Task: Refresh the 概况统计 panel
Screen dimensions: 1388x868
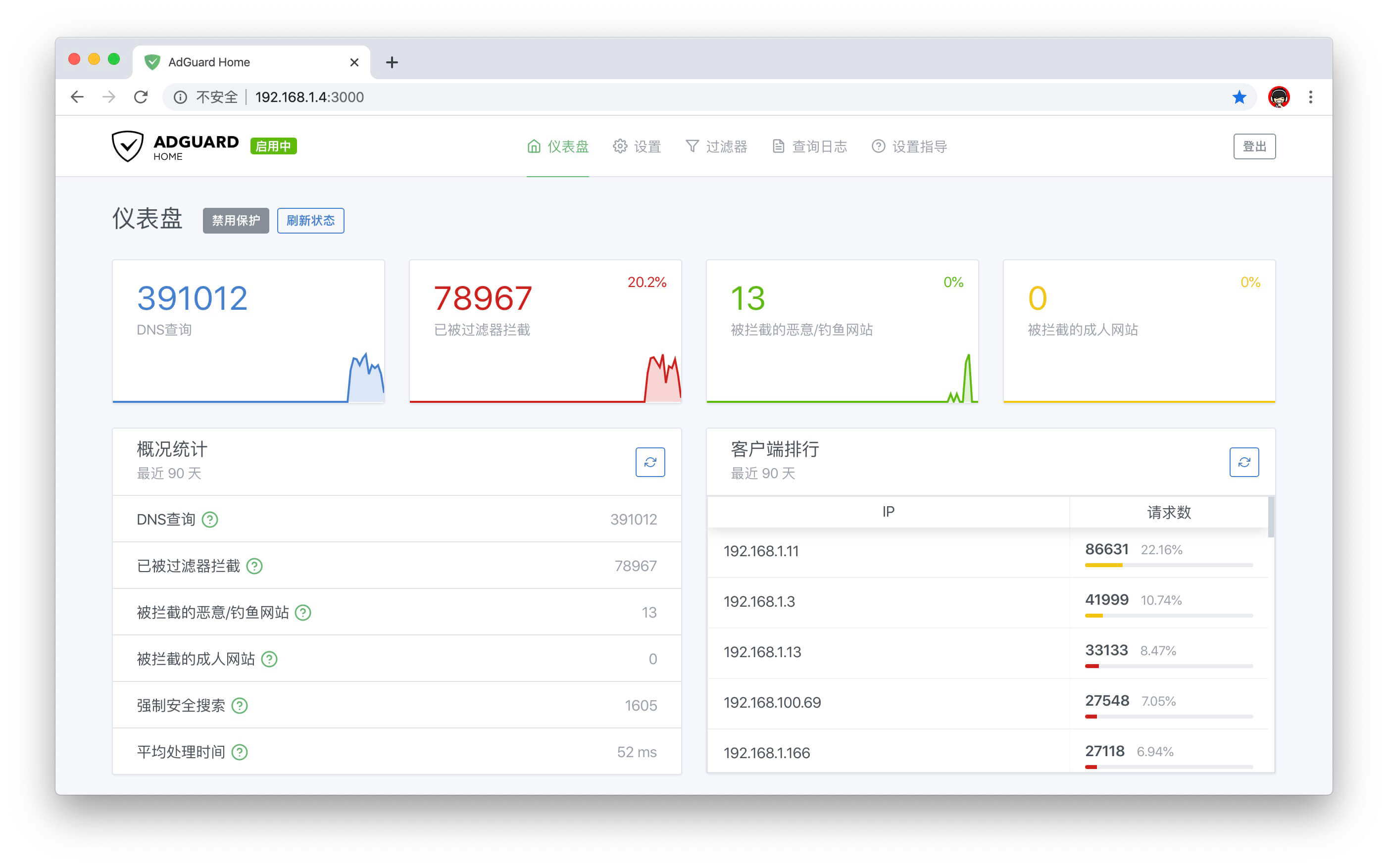Action: click(650, 462)
